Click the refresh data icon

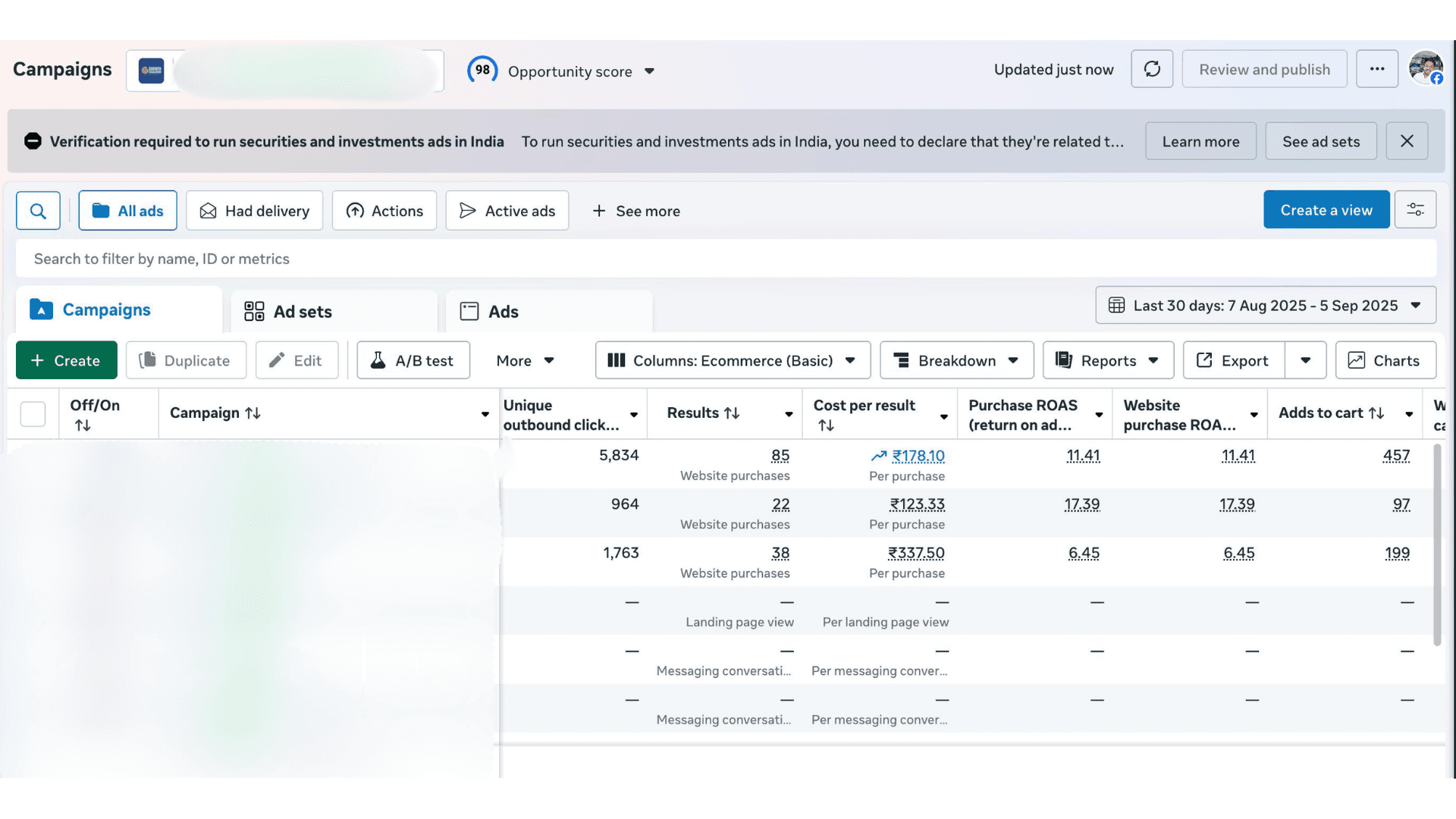(x=1152, y=69)
